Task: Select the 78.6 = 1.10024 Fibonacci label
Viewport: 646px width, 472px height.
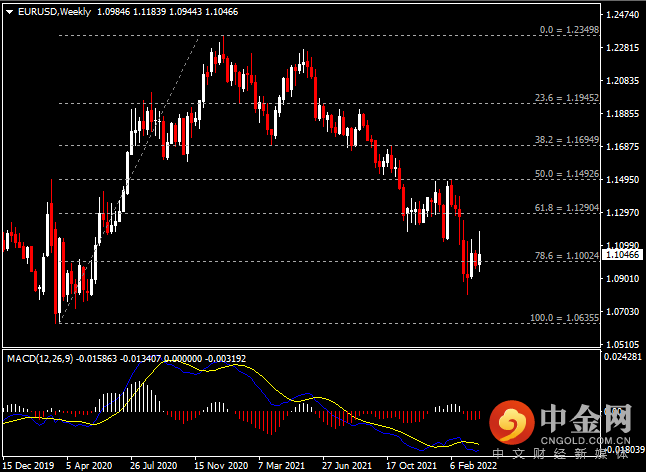Action: [567, 256]
